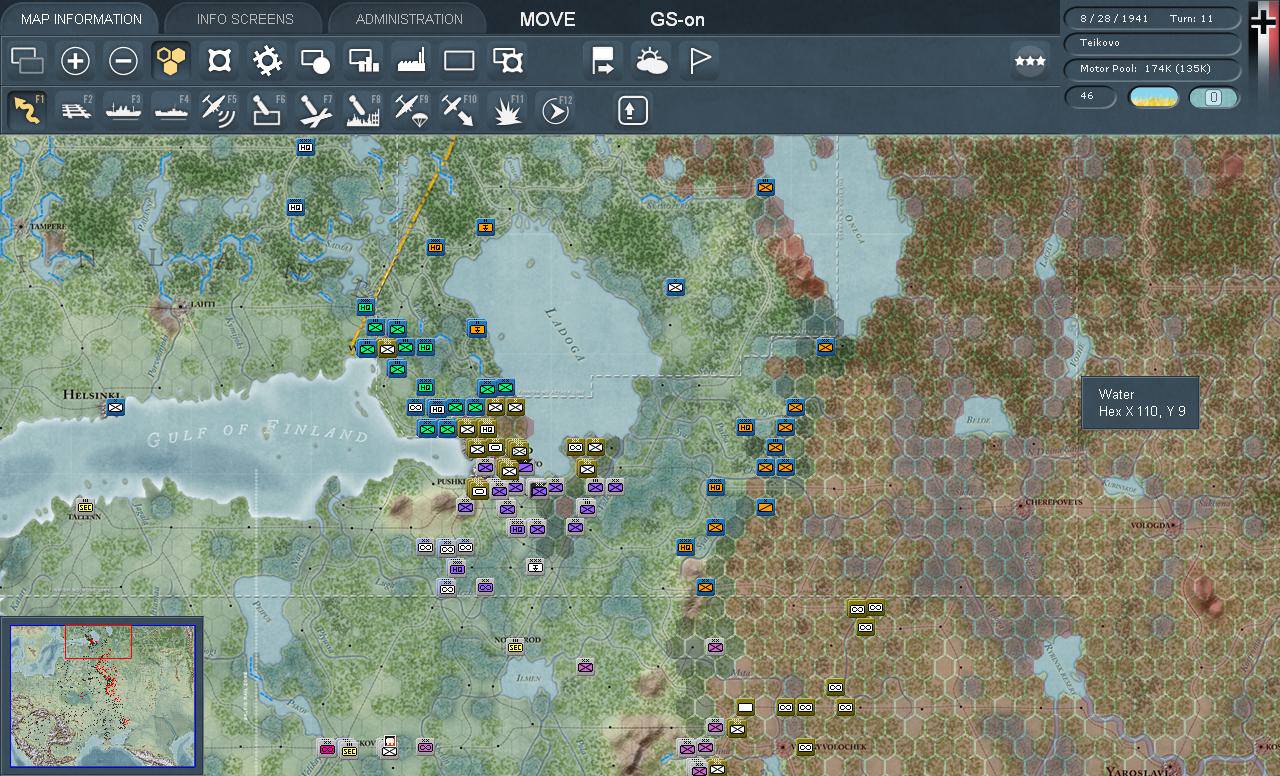Click the overlapping windows icon in the toolbar
1280x776 pixels.
28,61
